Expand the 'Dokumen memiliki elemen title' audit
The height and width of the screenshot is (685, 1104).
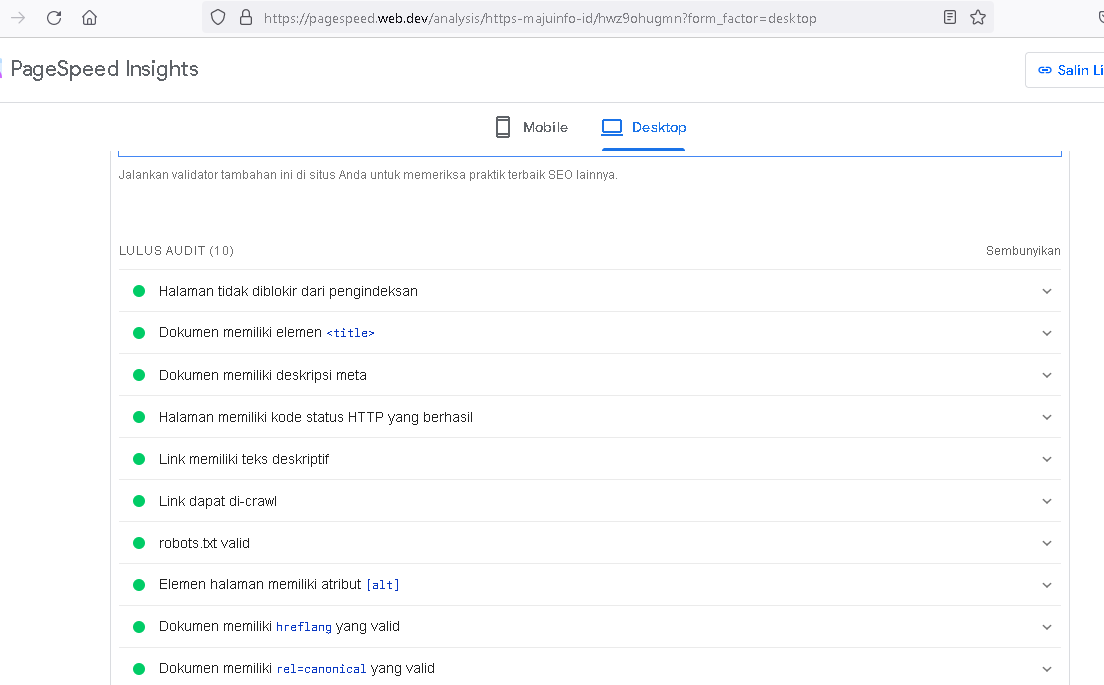coord(1046,333)
